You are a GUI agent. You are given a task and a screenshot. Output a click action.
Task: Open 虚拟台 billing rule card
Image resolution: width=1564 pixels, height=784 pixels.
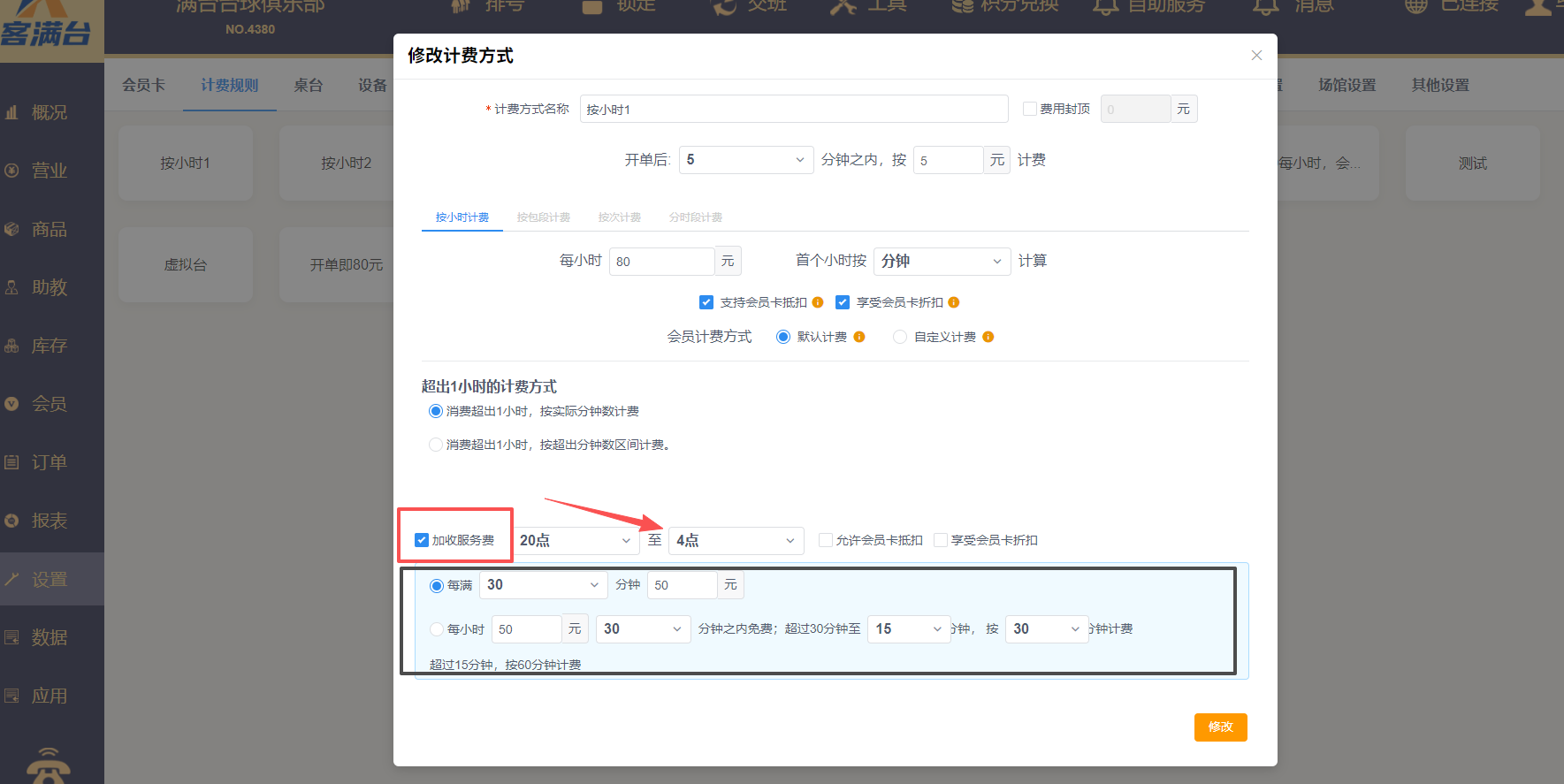[x=186, y=265]
